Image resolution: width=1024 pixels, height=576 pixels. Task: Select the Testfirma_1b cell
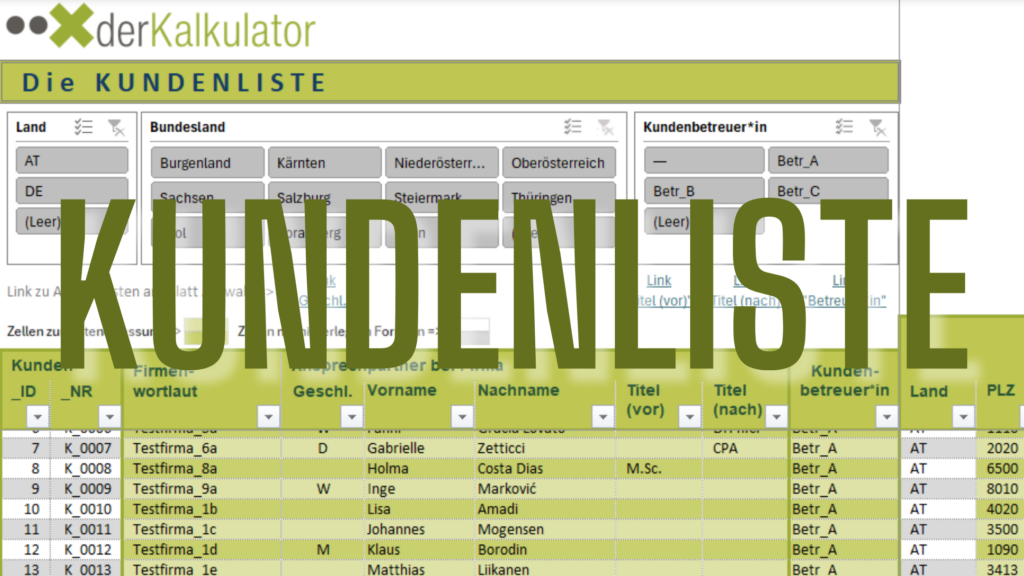(x=202, y=509)
